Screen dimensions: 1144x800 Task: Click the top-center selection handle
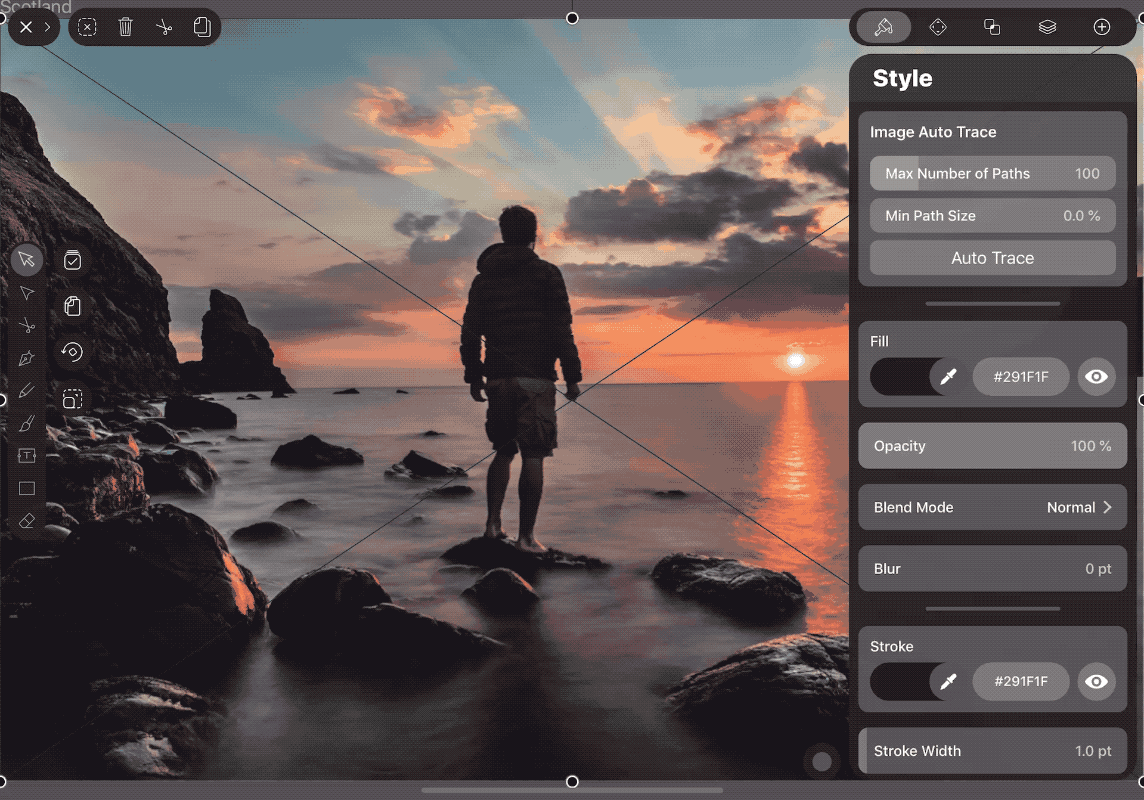click(x=572, y=18)
